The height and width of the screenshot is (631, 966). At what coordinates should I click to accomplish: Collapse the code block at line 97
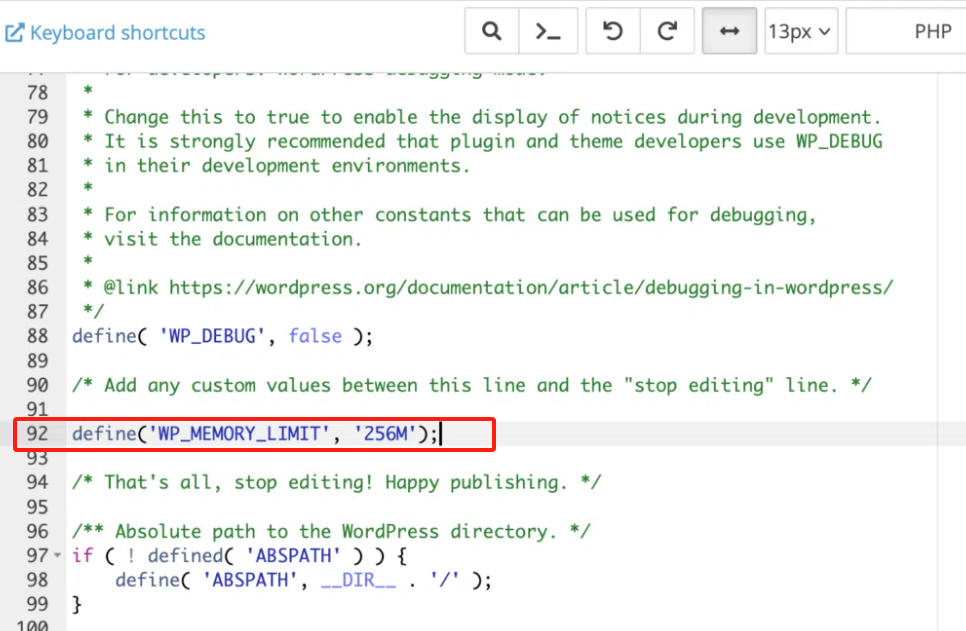56,554
